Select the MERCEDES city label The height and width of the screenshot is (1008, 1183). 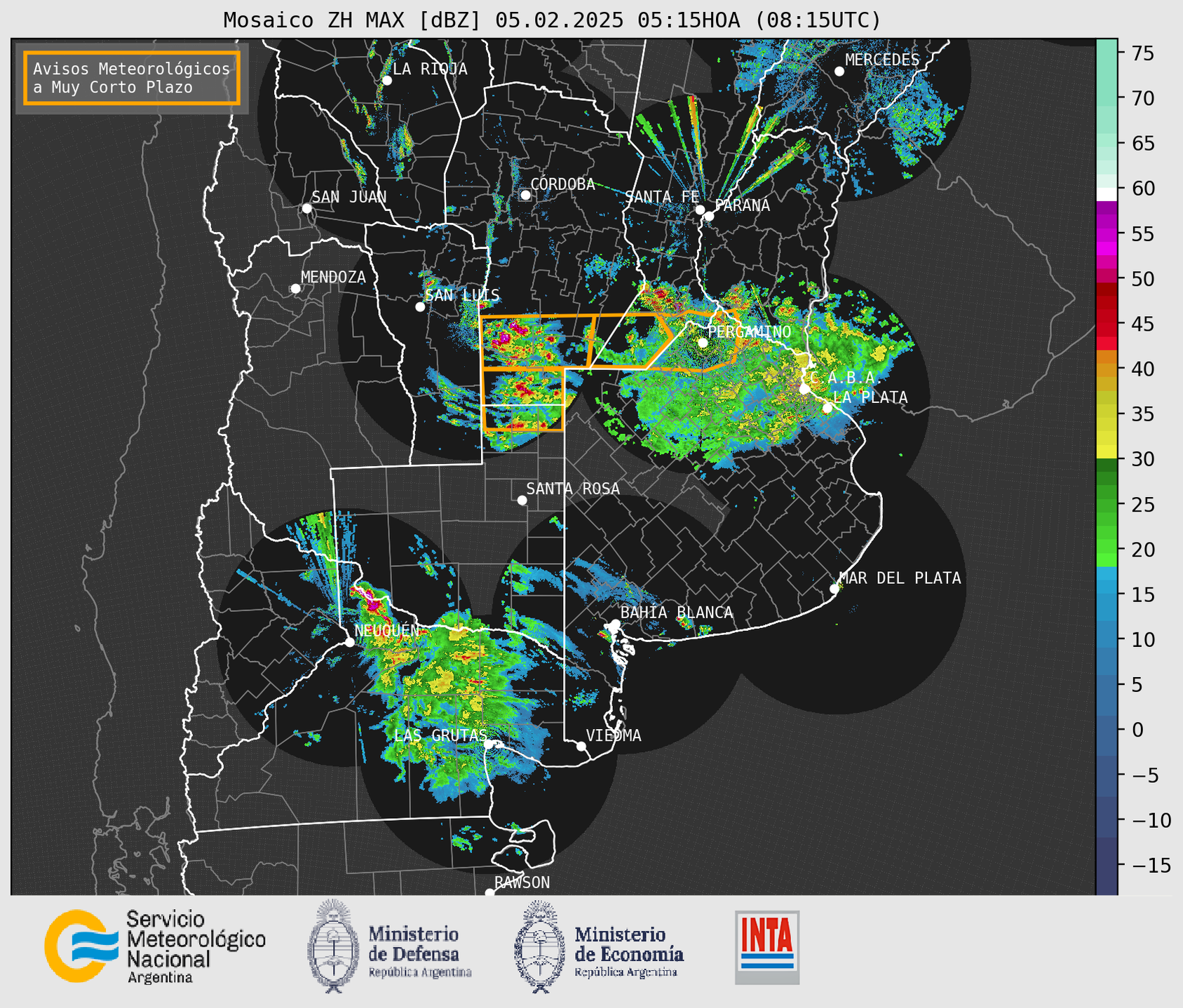click(882, 60)
